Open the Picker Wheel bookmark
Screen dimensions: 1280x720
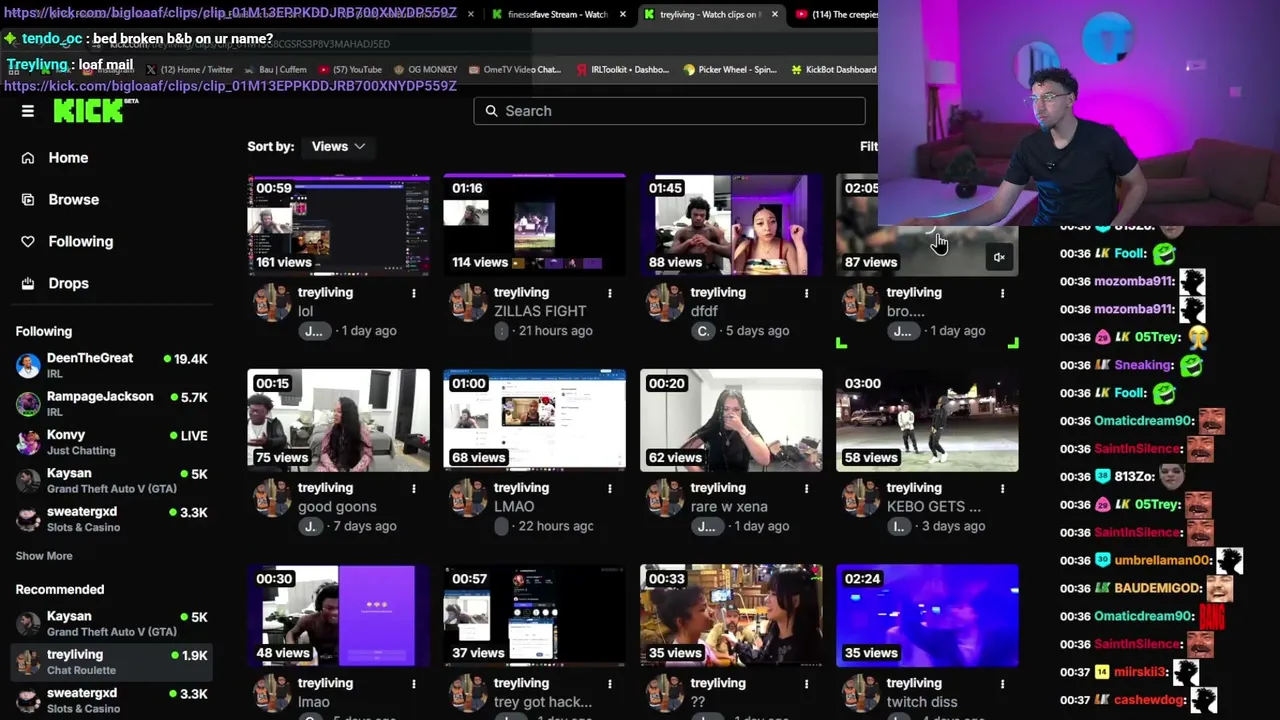click(730, 70)
